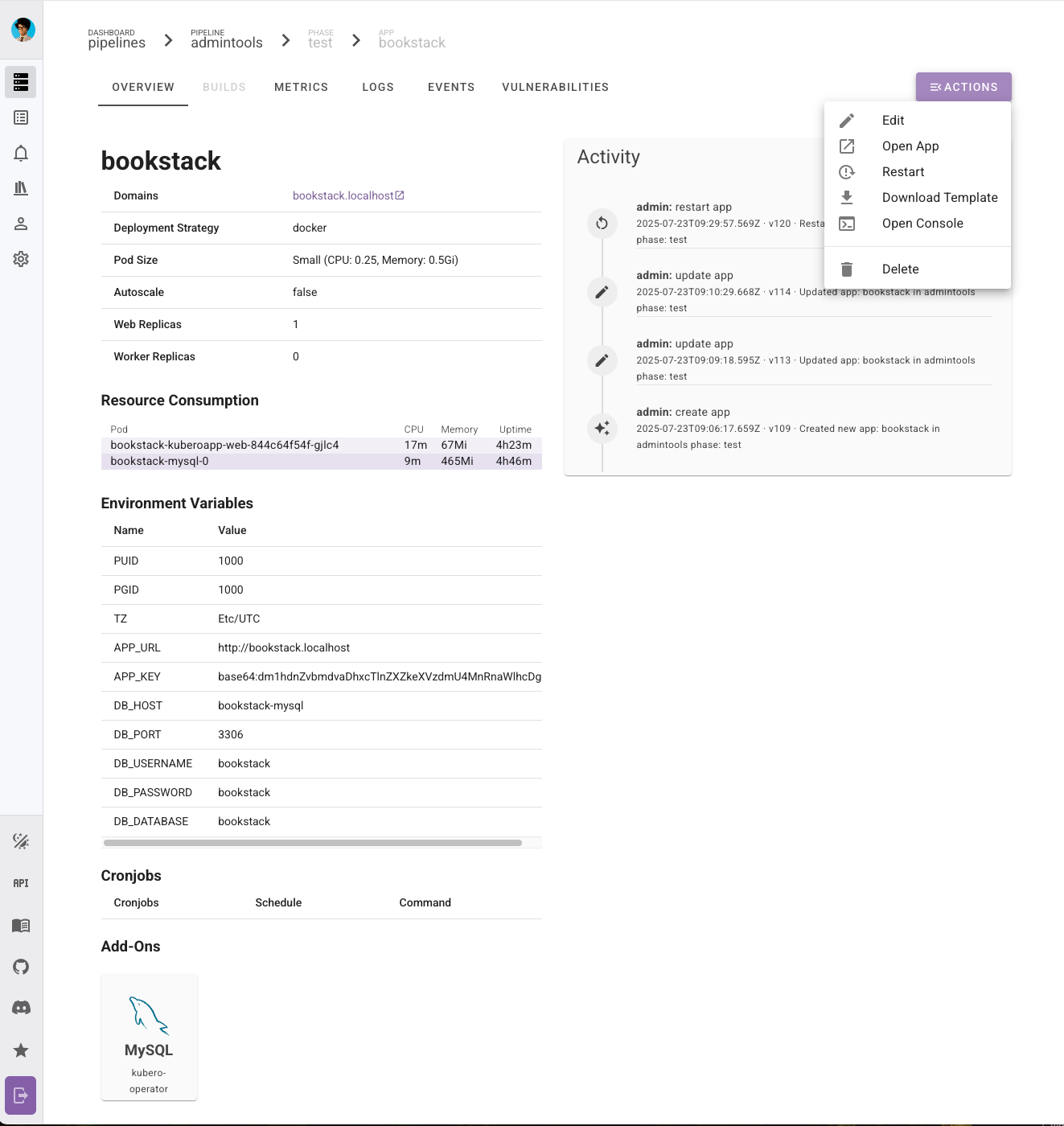Choose Restart in the actions menu
The height and width of the screenshot is (1126, 1064).
point(902,172)
